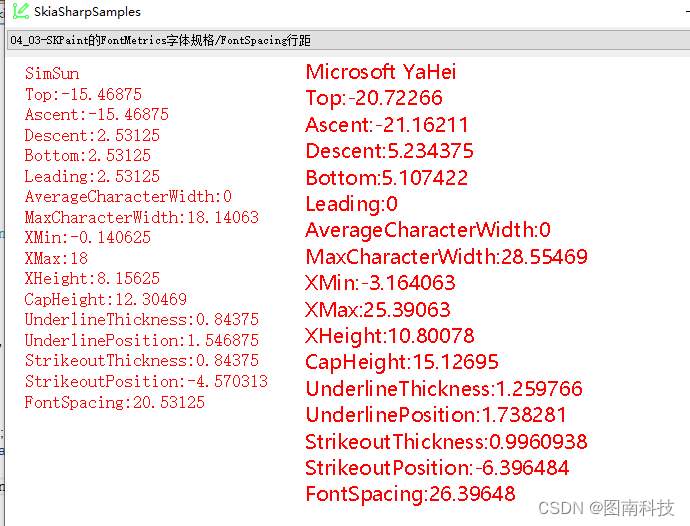Click the SkiaSharpSamples window title text
Viewport: 690px width, 526px height.
click(x=87, y=12)
